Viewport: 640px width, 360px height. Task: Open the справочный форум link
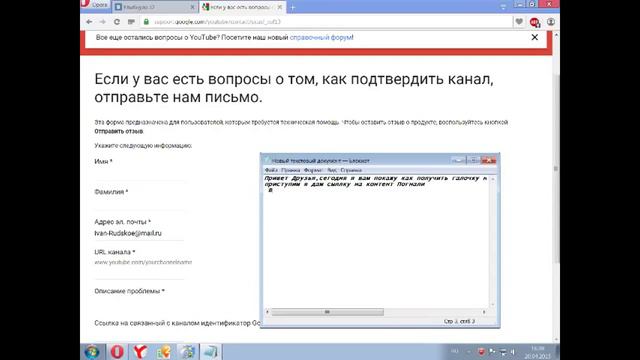[321, 37]
